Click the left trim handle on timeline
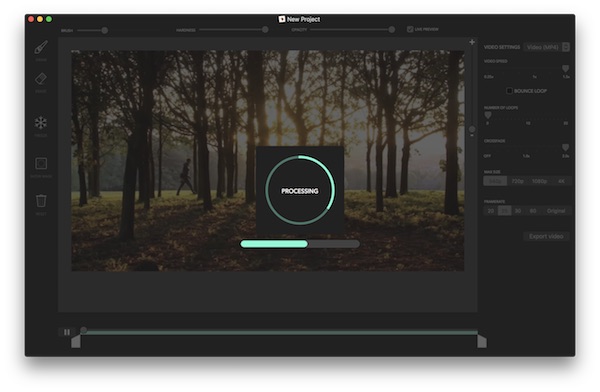 [76, 341]
